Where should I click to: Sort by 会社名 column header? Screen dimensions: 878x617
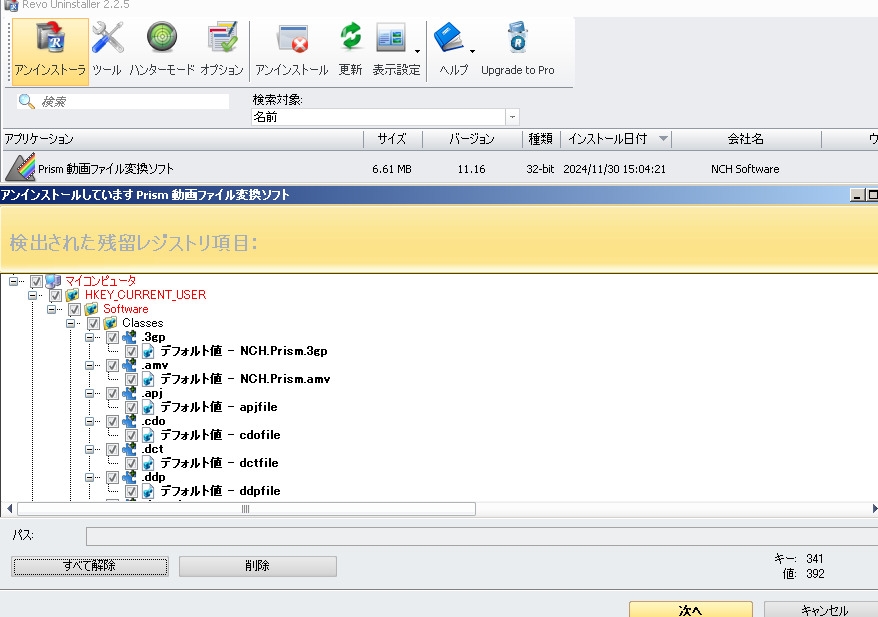point(746,139)
